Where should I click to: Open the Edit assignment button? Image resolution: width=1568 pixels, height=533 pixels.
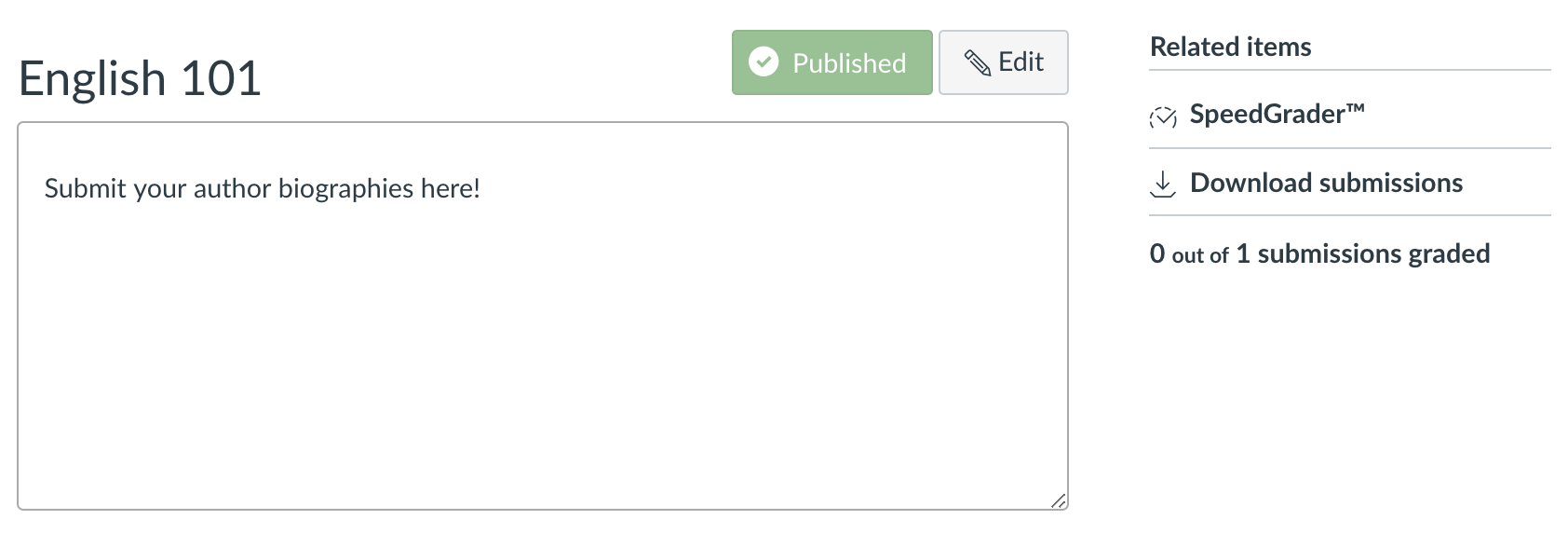[1003, 62]
